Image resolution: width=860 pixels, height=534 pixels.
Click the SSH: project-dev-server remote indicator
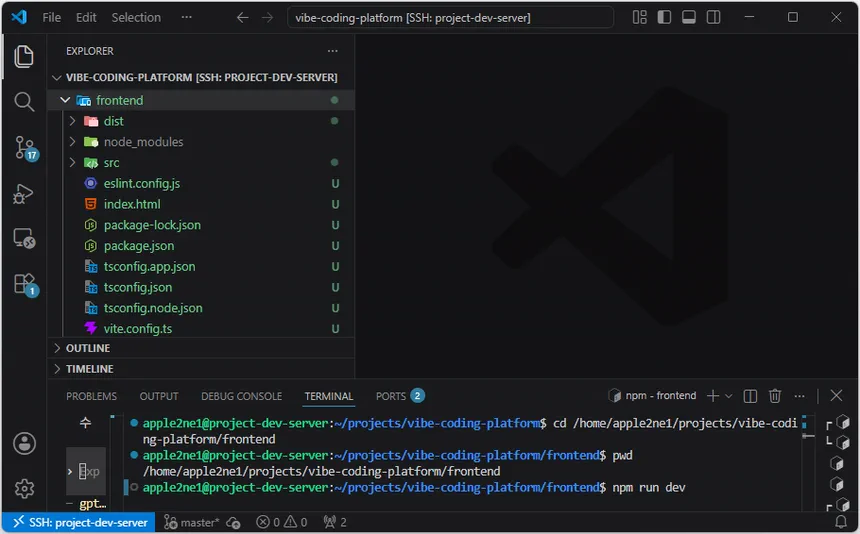(x=79, y=522)
